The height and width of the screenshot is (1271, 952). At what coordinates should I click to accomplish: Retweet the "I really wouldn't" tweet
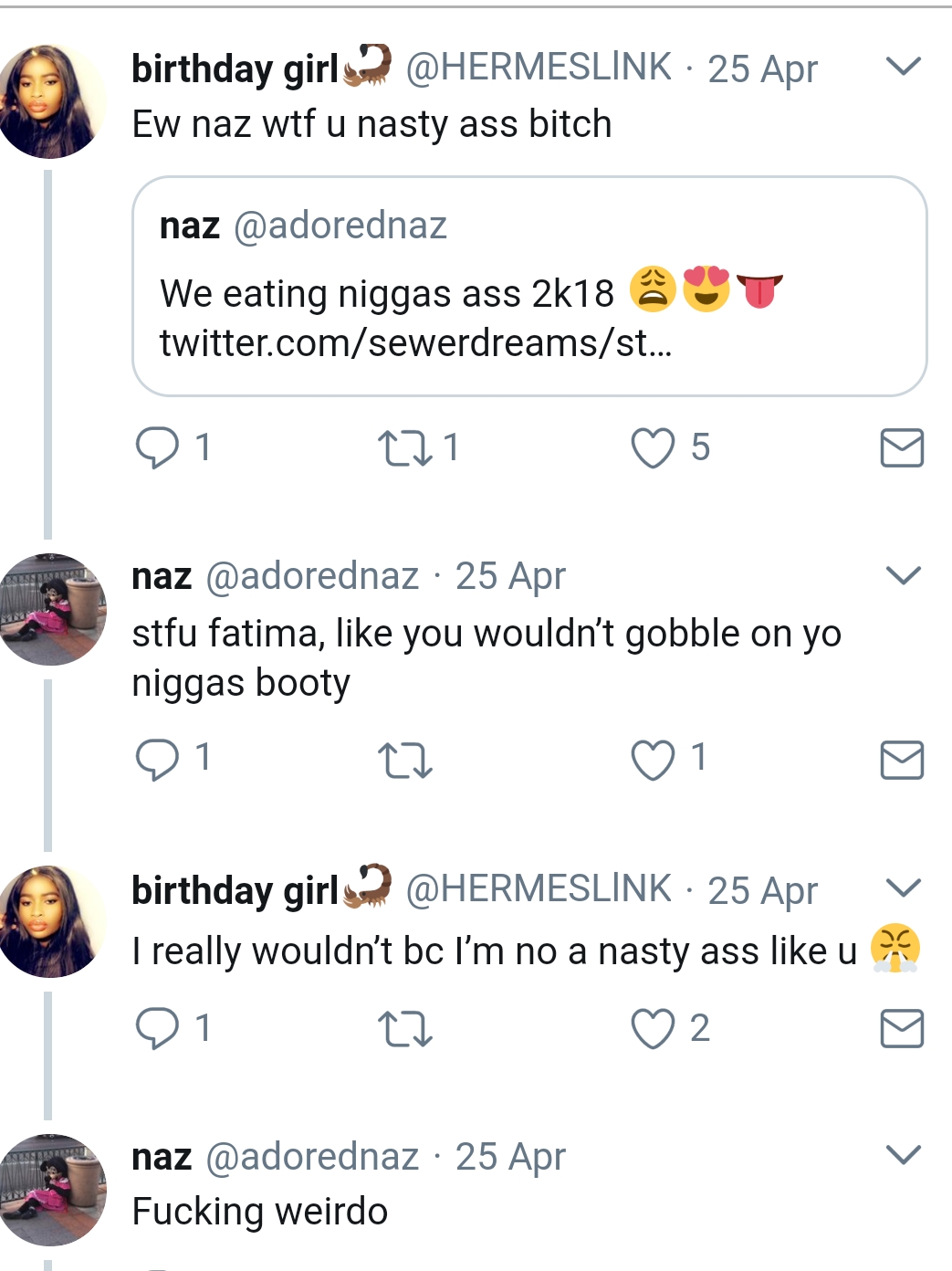(x=404, y=1029)
